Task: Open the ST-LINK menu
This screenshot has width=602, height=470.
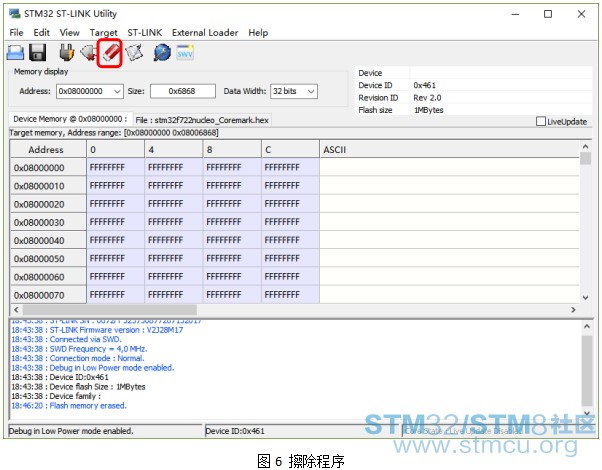Action: pyautogui.click(x=145, y=33)
